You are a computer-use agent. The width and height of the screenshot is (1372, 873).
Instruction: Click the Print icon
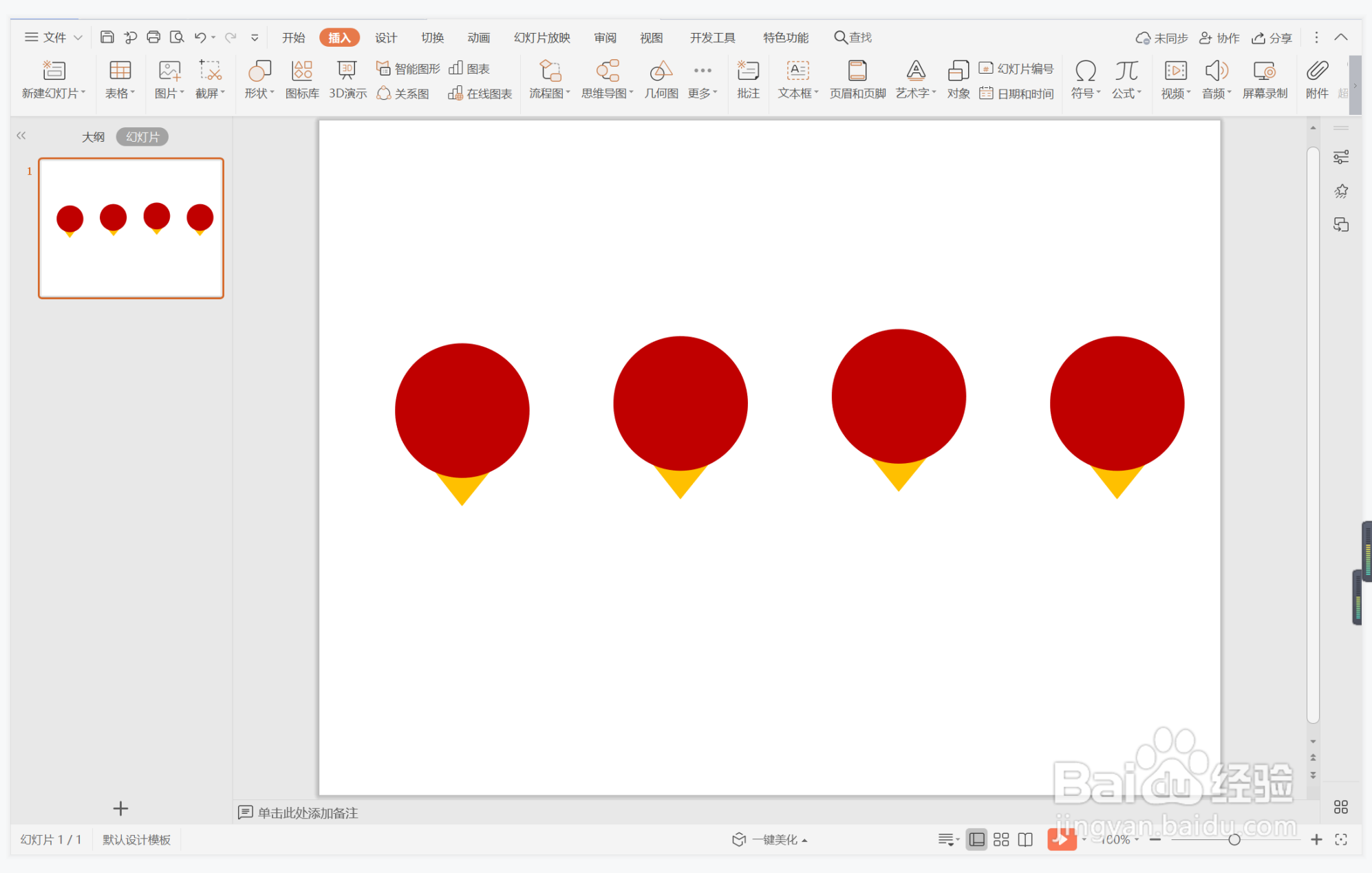153,37
